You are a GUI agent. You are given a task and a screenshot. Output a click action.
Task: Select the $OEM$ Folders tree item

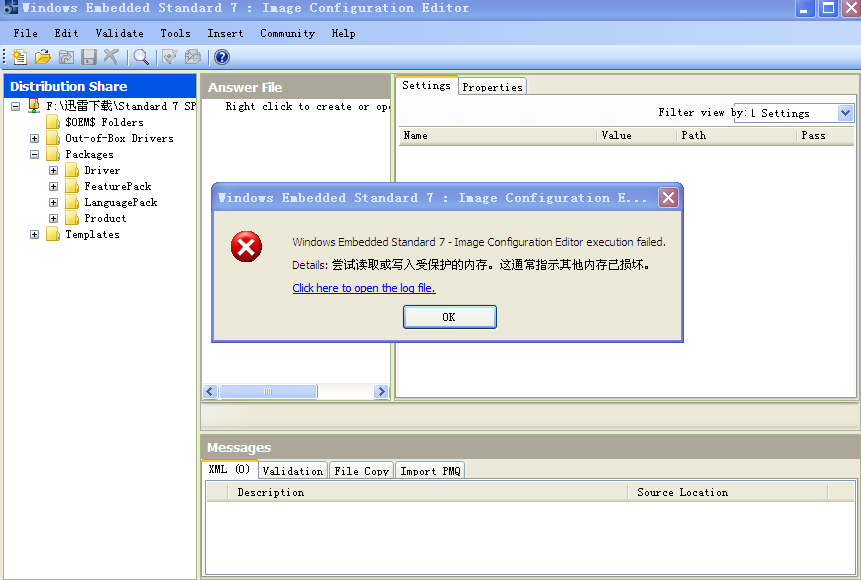point(104,122)
